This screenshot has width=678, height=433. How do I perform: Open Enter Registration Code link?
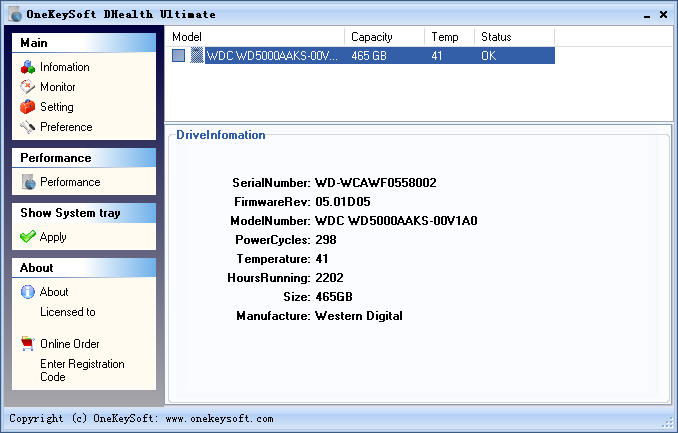click(82, 370)
